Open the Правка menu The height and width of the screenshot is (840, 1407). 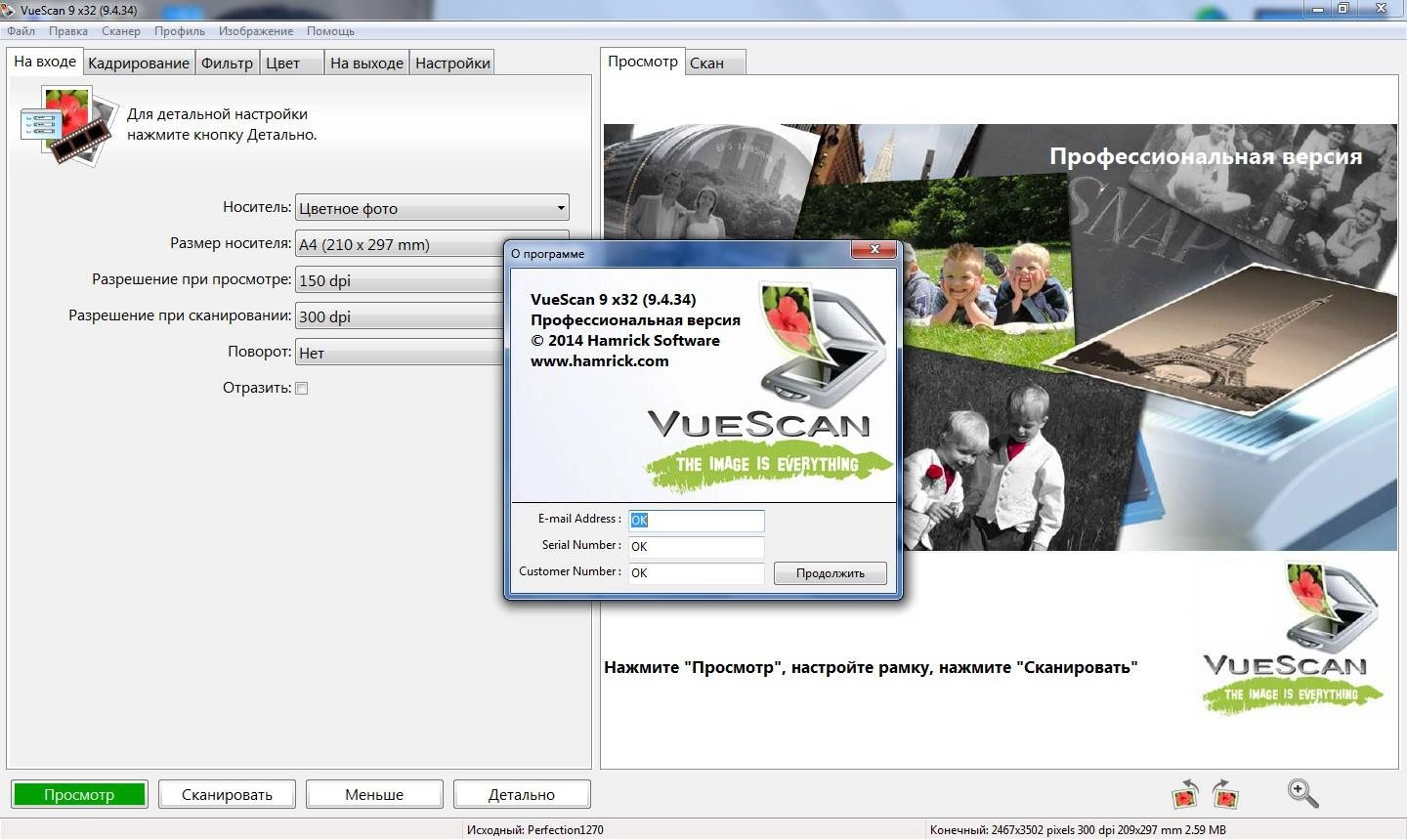click(x=68, y=31)
